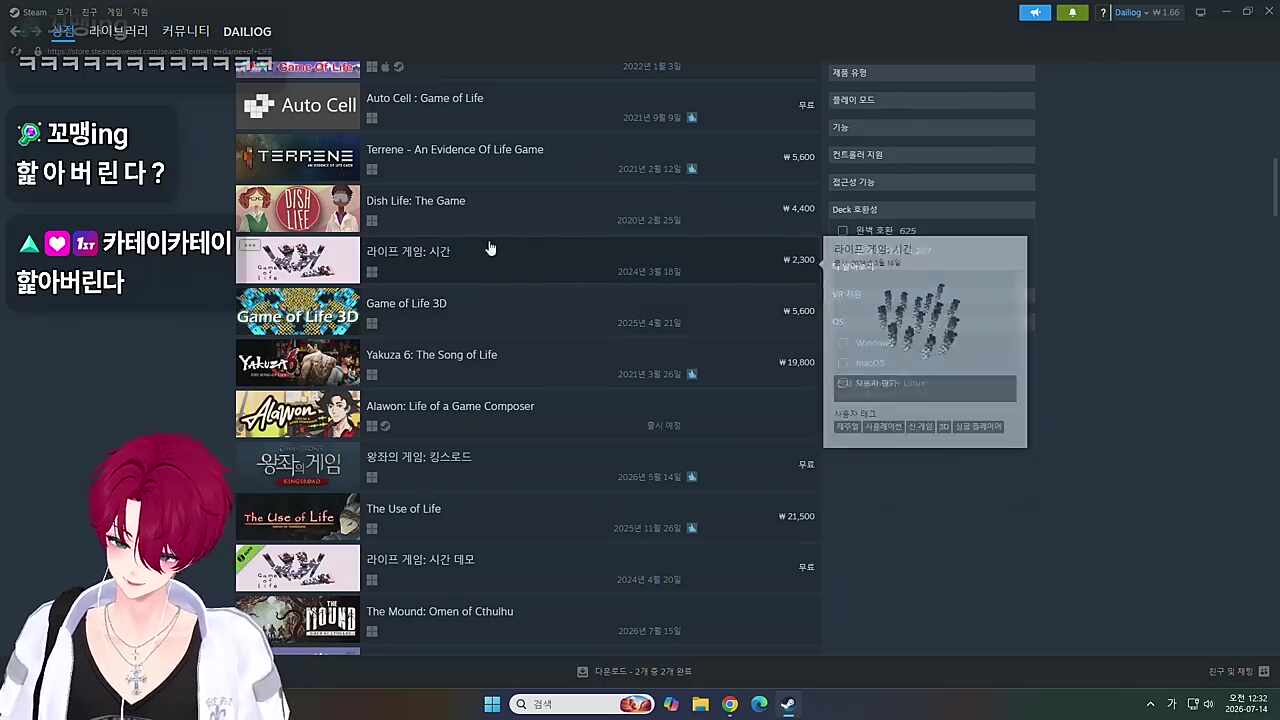The width and height of the screenshot is (1280, 720).
Task: Open Terrene - An Evidence Of Life Game
Action: (528, 157)
